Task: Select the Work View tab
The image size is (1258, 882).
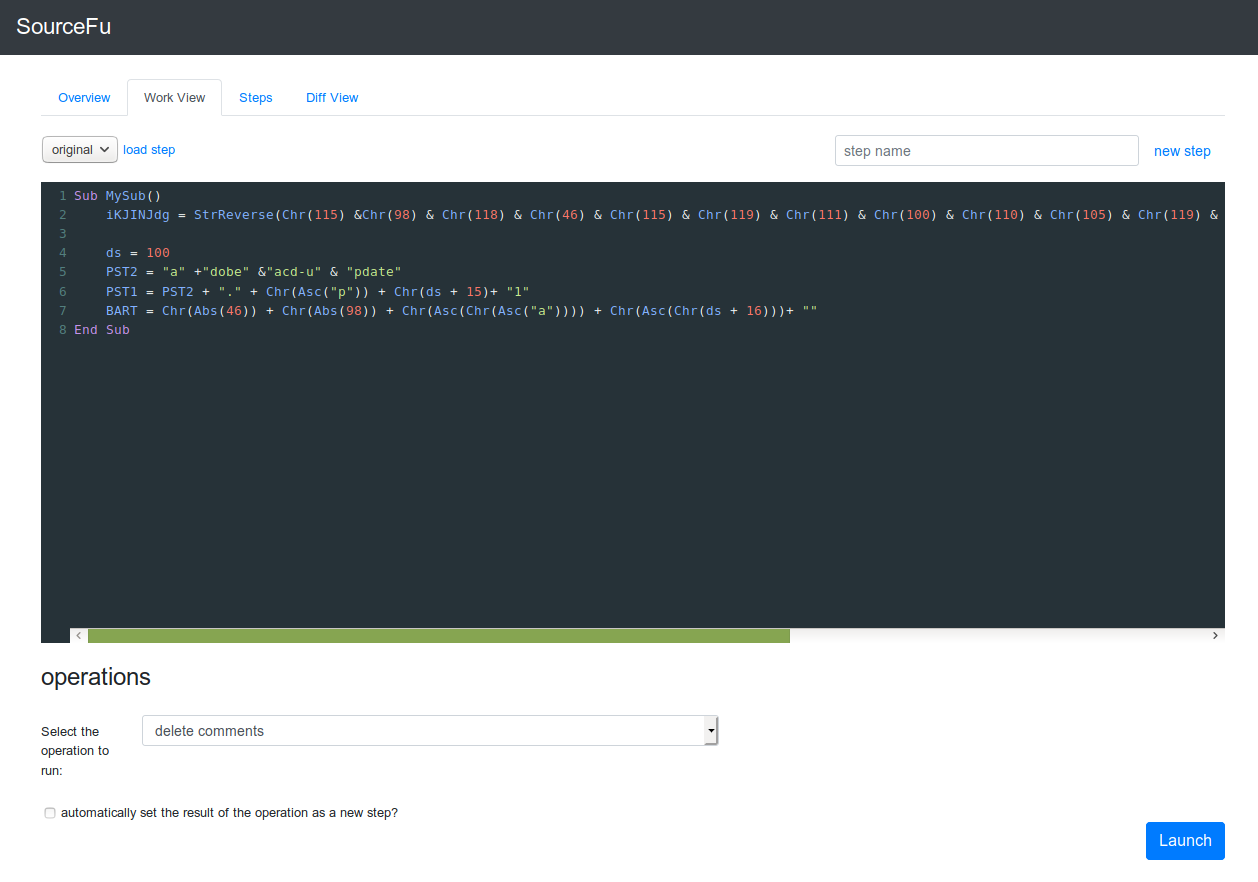Action: click(x=174, y=97)
